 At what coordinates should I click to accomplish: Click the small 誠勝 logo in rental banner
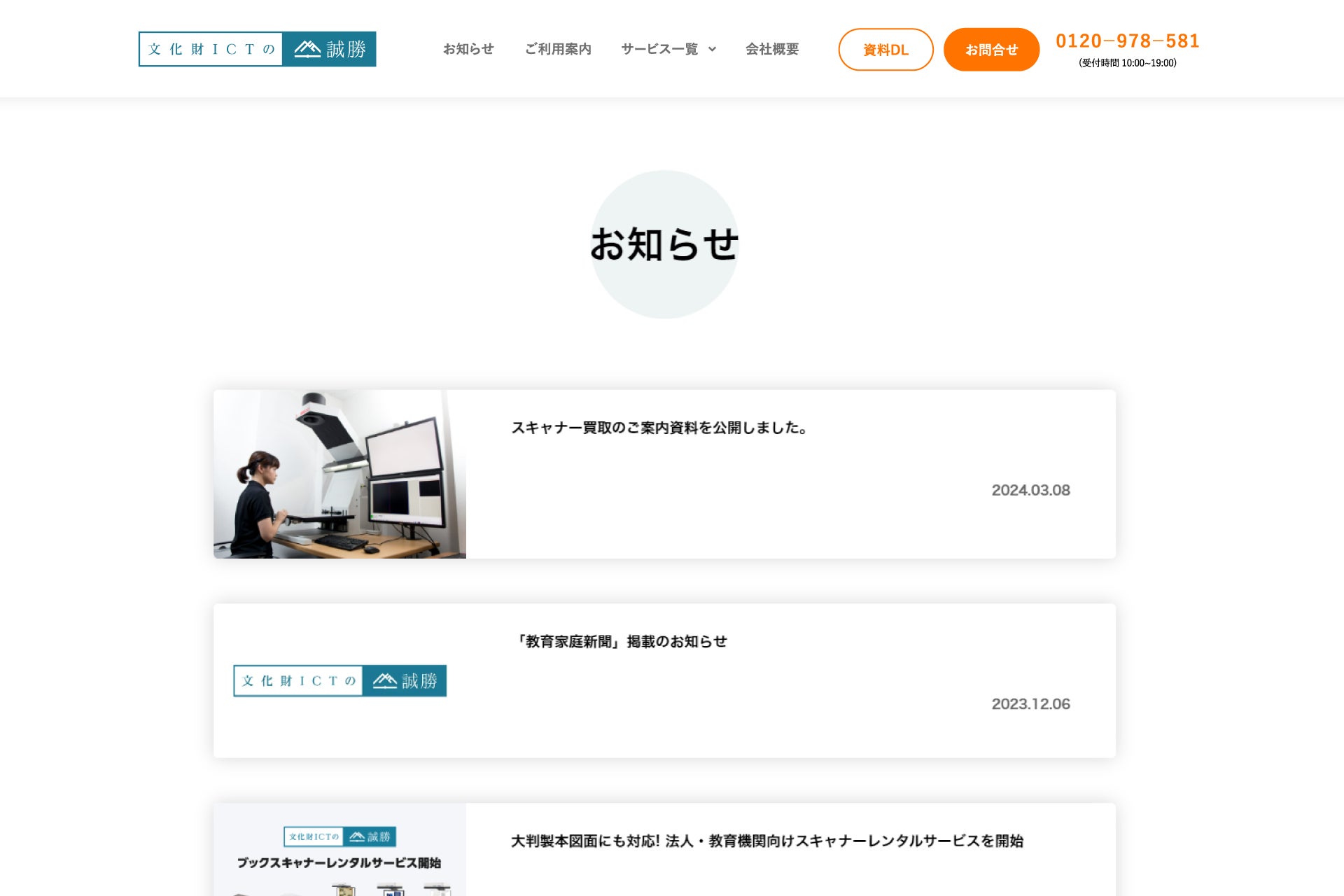point(339,836)
